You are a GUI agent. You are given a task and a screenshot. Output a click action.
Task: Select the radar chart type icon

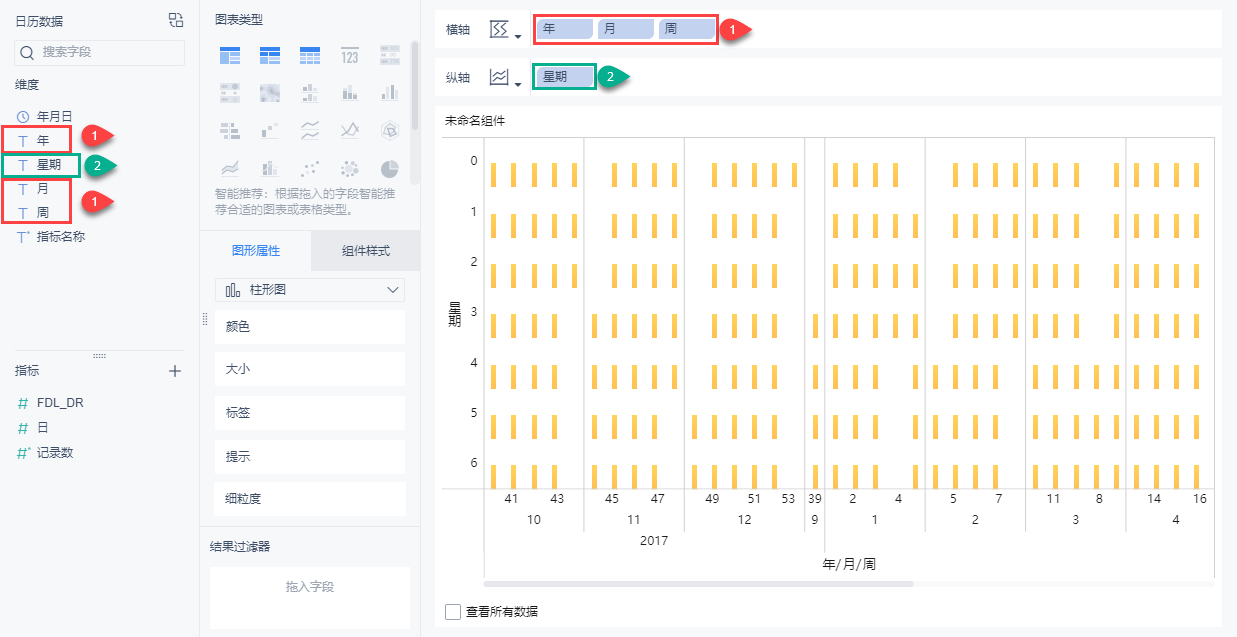[x=390, y=130]
